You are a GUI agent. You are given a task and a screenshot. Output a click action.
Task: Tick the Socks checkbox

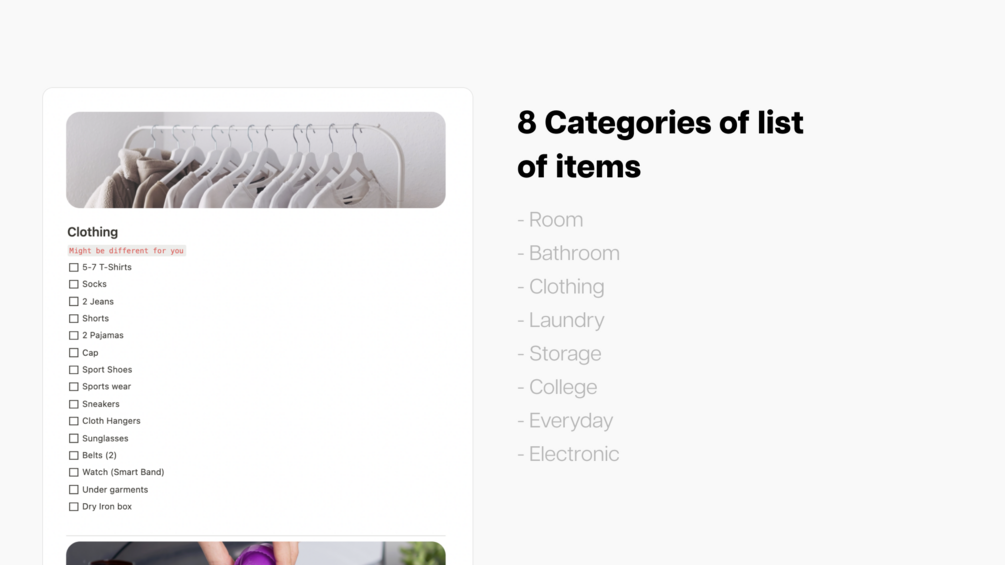pos(74,284)
